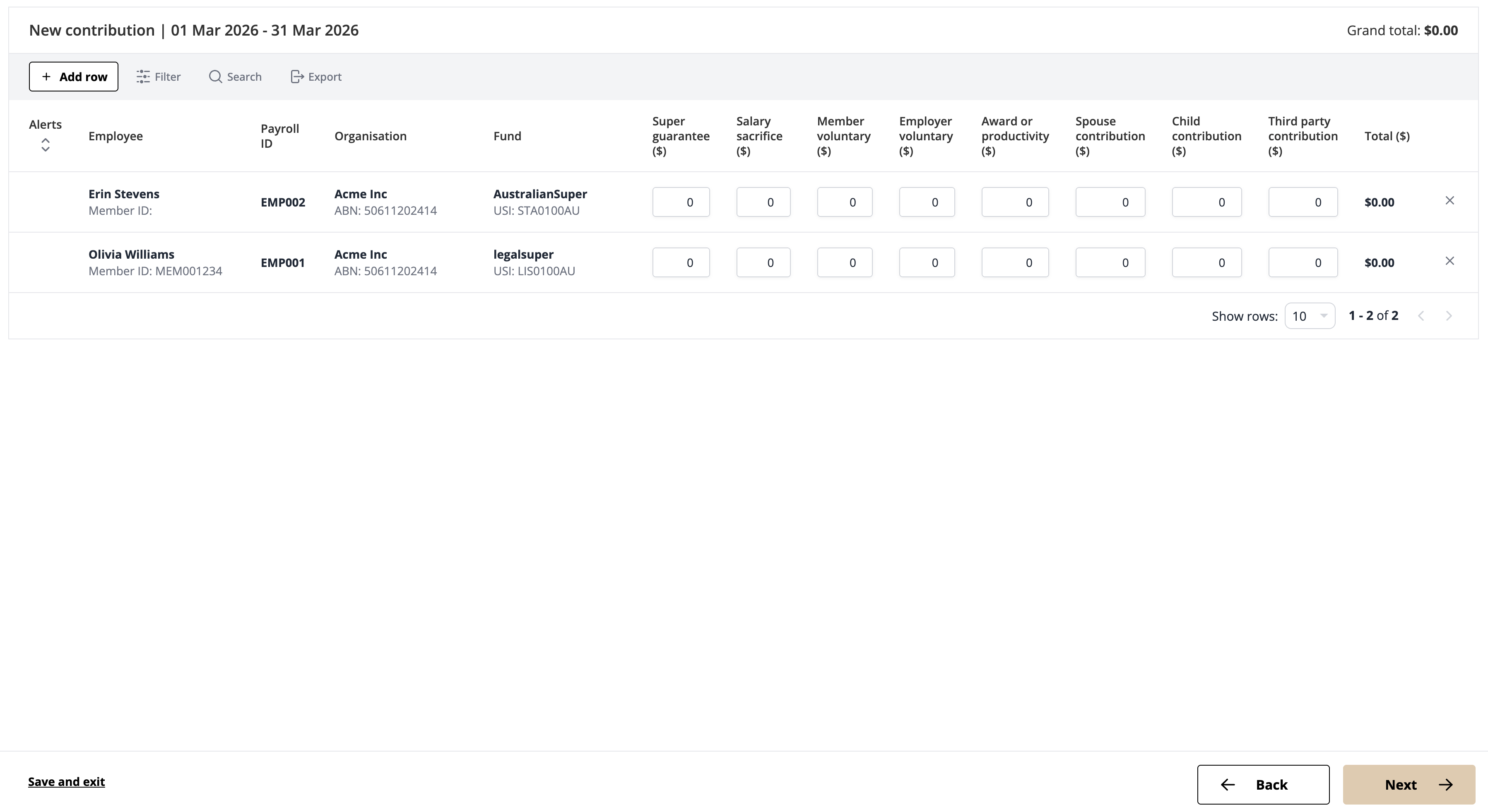Go to next table page
The image size is (1488, 812).
[1448, 316]
